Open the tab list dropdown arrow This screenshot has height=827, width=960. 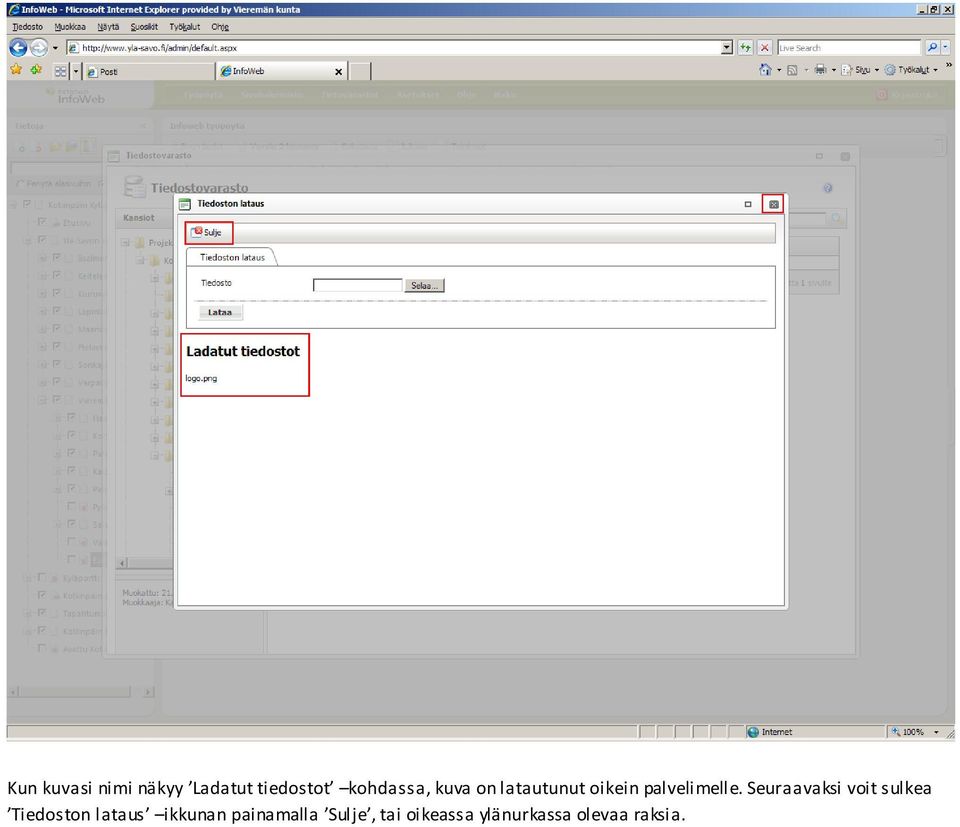point(76,72)
